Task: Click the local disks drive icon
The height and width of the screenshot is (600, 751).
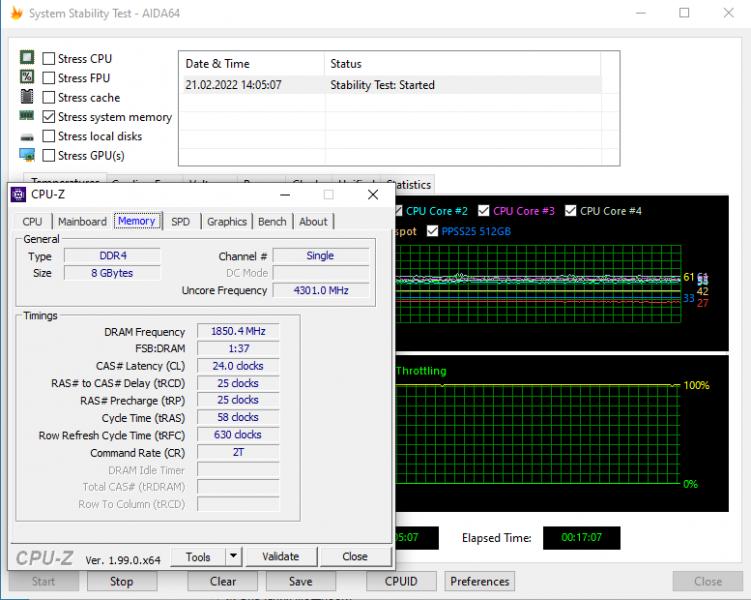Action: pyautogui.click(x=27, y=137)
